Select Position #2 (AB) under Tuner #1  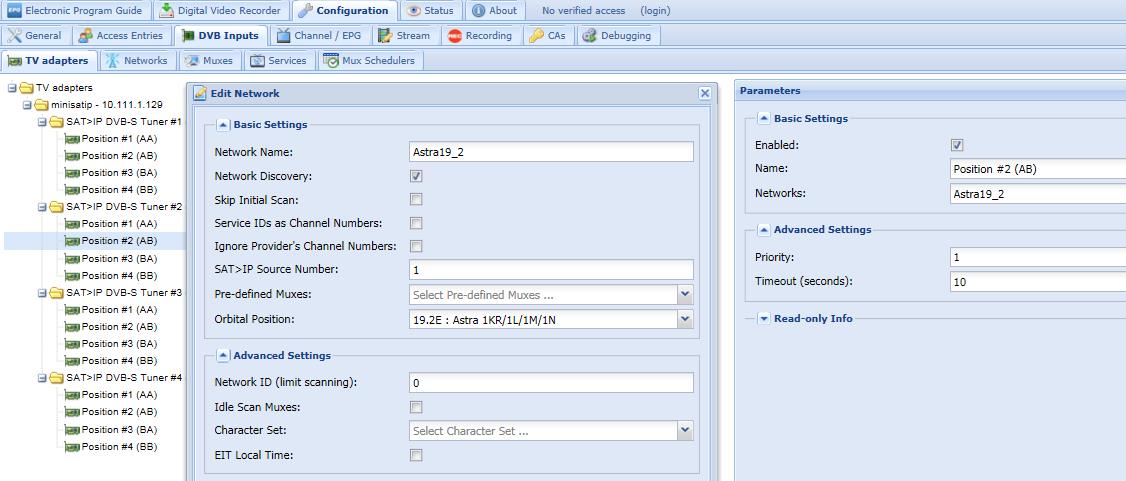(x=119, y=156)
